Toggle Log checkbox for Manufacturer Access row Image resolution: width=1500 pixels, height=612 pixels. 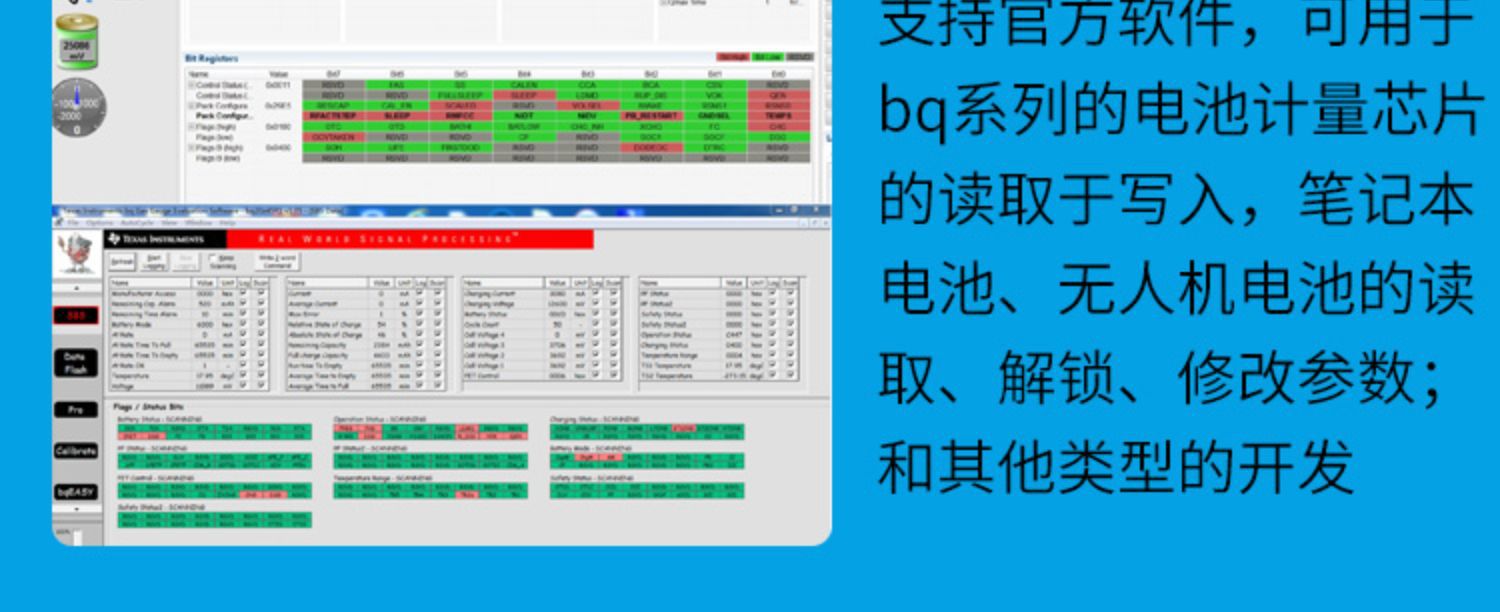243,293
